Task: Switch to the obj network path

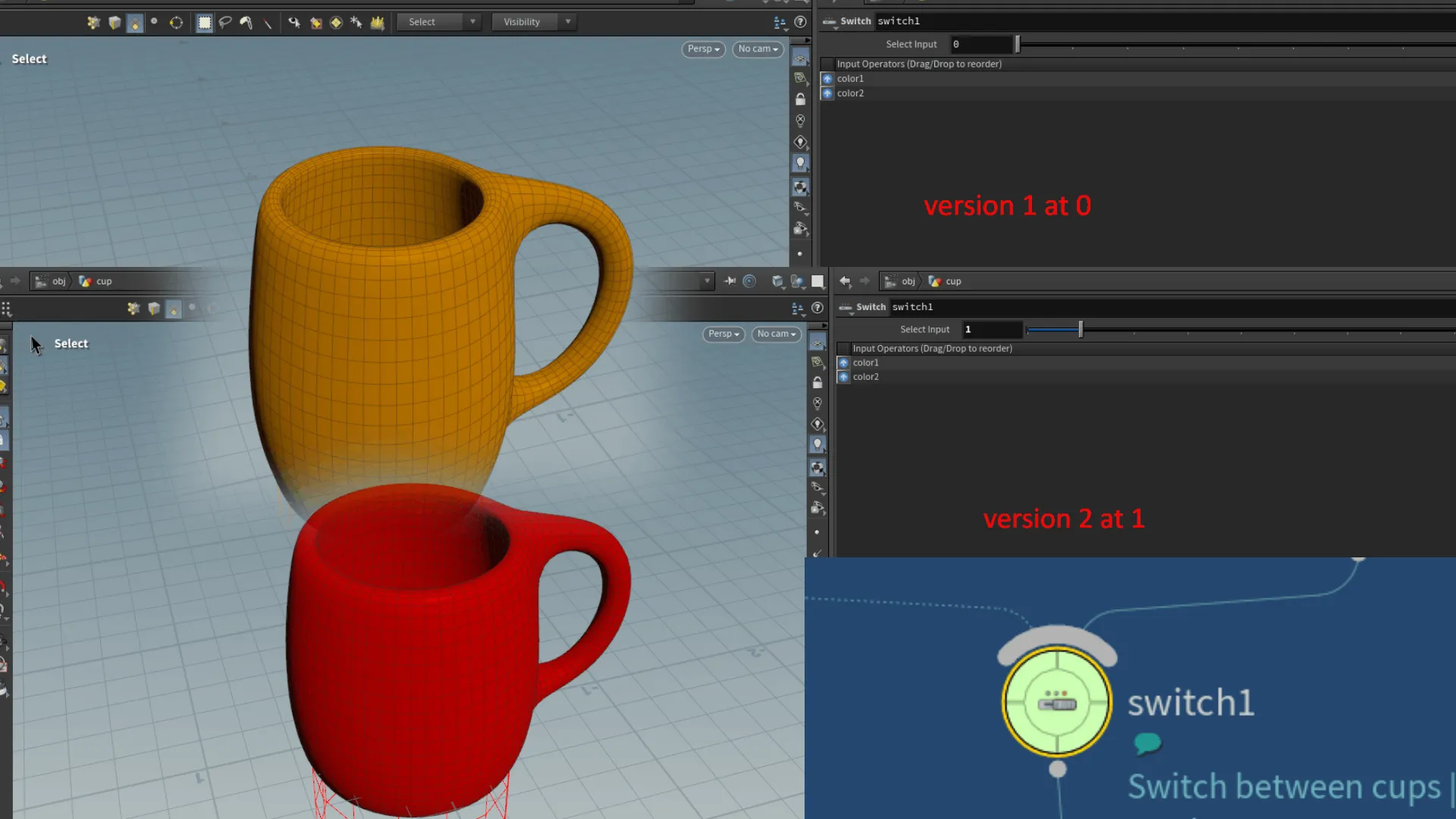Action: pos(58,281)
